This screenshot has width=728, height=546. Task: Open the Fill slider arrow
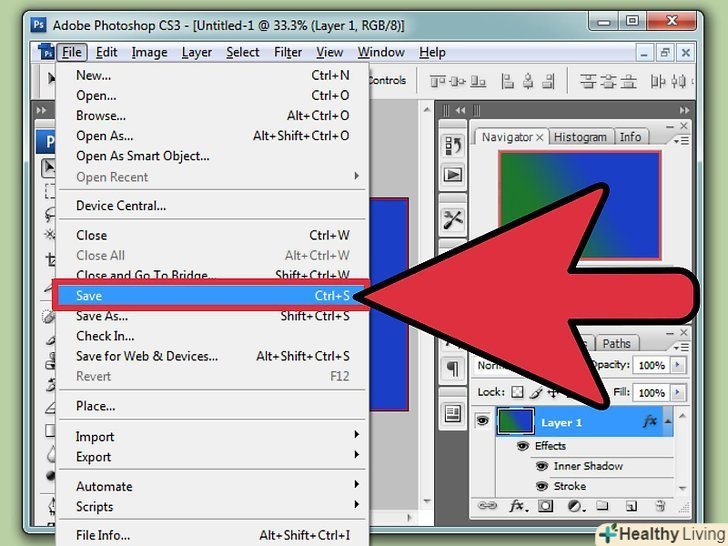(x=678, y=392)
